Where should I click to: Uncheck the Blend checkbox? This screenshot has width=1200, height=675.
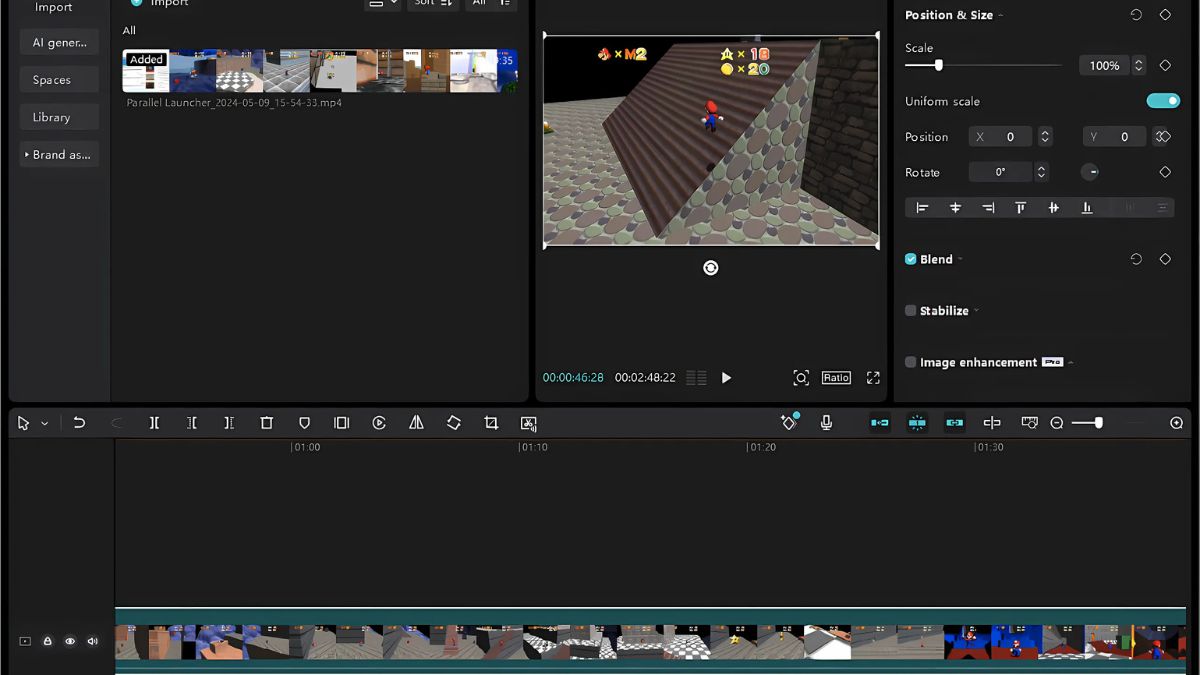910,259
